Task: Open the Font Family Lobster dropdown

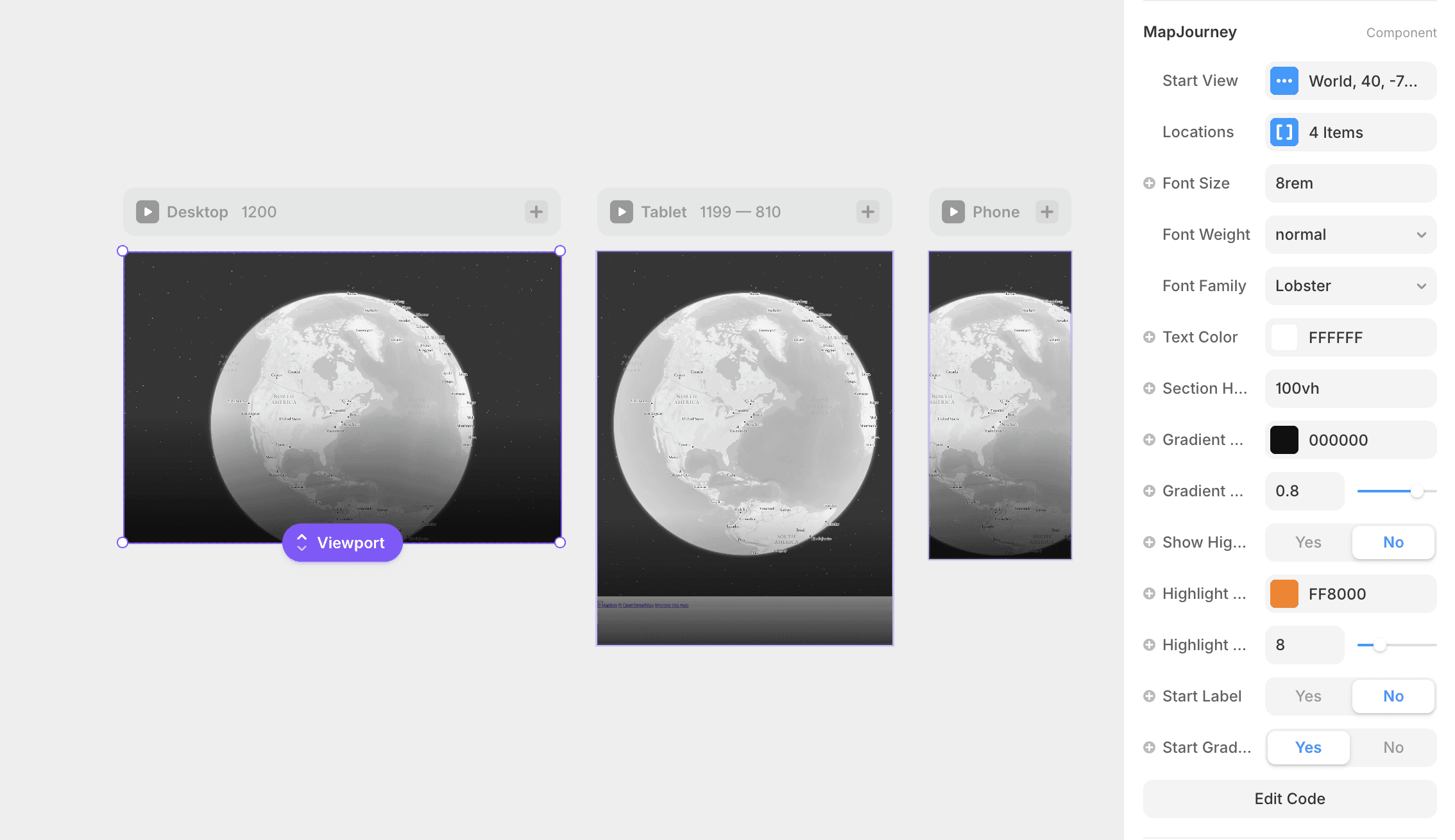Action: click(x=1350, y=286)
